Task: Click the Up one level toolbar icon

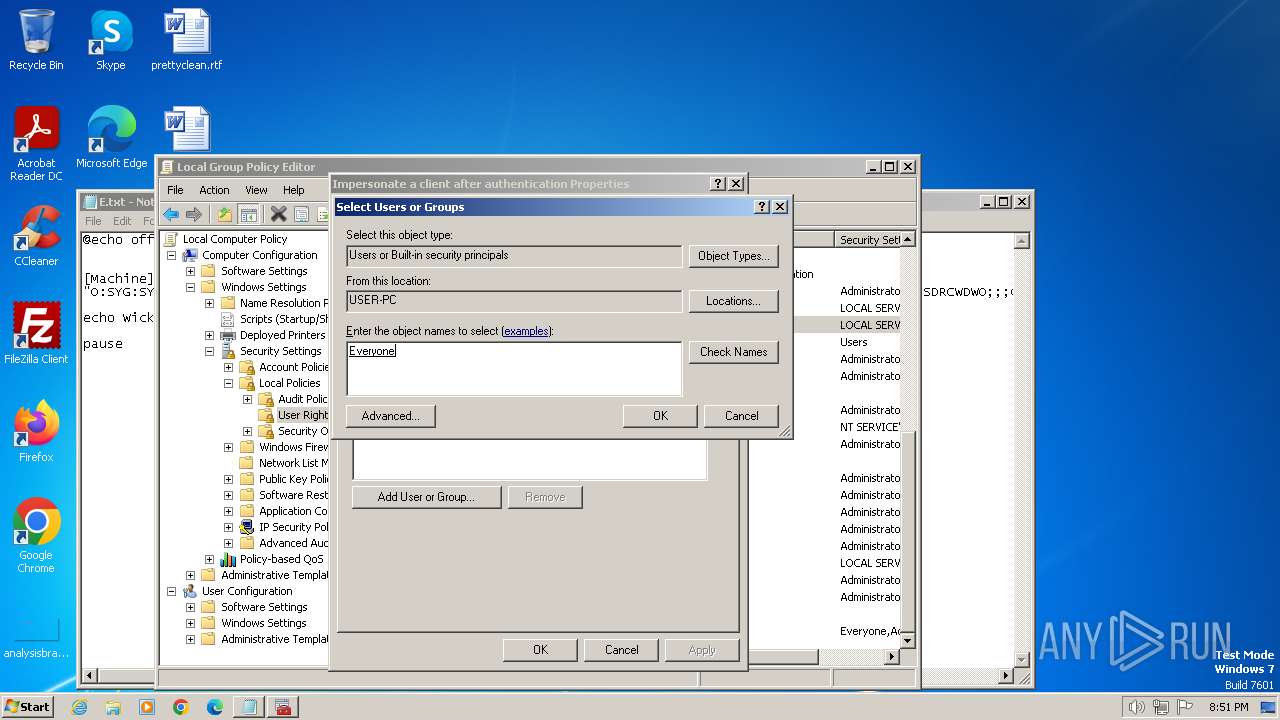Action: click(x=225, y=214)
